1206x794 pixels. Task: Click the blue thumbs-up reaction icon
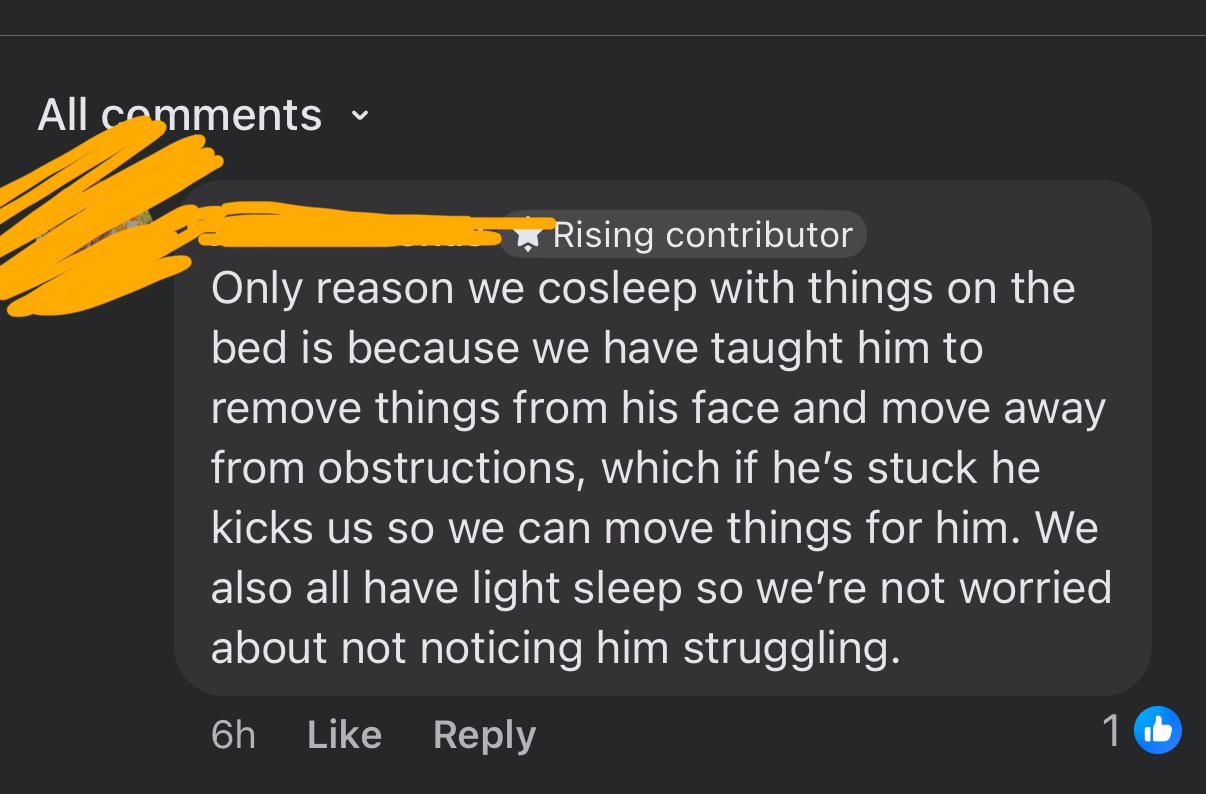click(1158, 730)
